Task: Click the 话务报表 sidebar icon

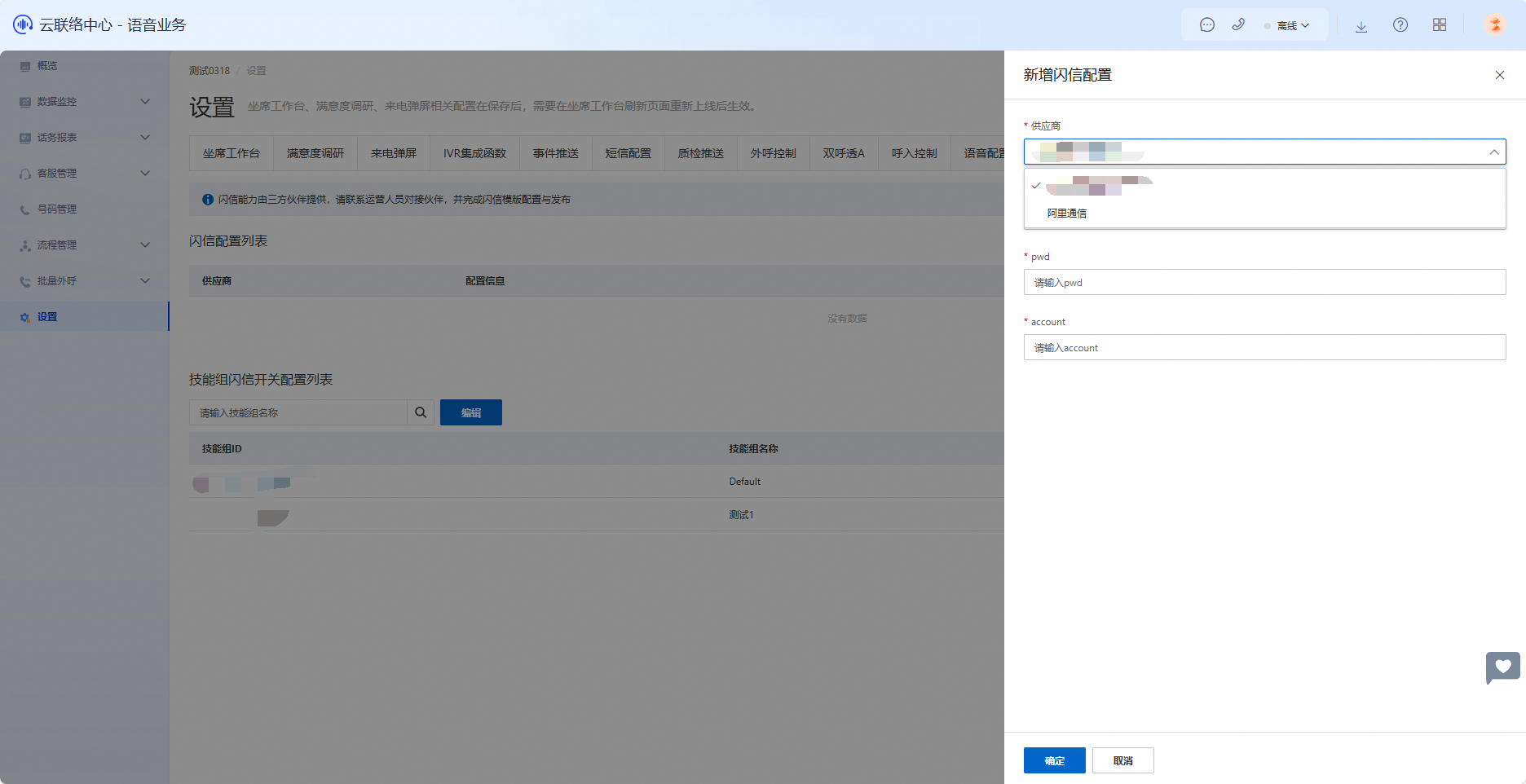Action: (x=25, y=138)
